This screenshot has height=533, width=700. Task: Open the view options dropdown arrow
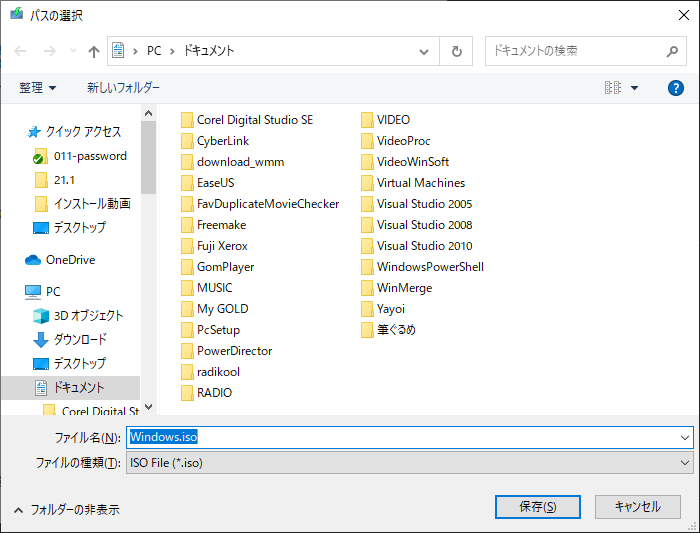tap(634, 88)
